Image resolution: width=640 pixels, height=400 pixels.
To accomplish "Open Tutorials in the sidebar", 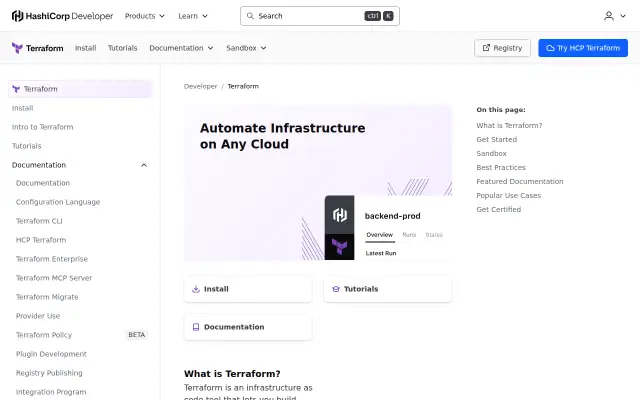I will point(27,146).
